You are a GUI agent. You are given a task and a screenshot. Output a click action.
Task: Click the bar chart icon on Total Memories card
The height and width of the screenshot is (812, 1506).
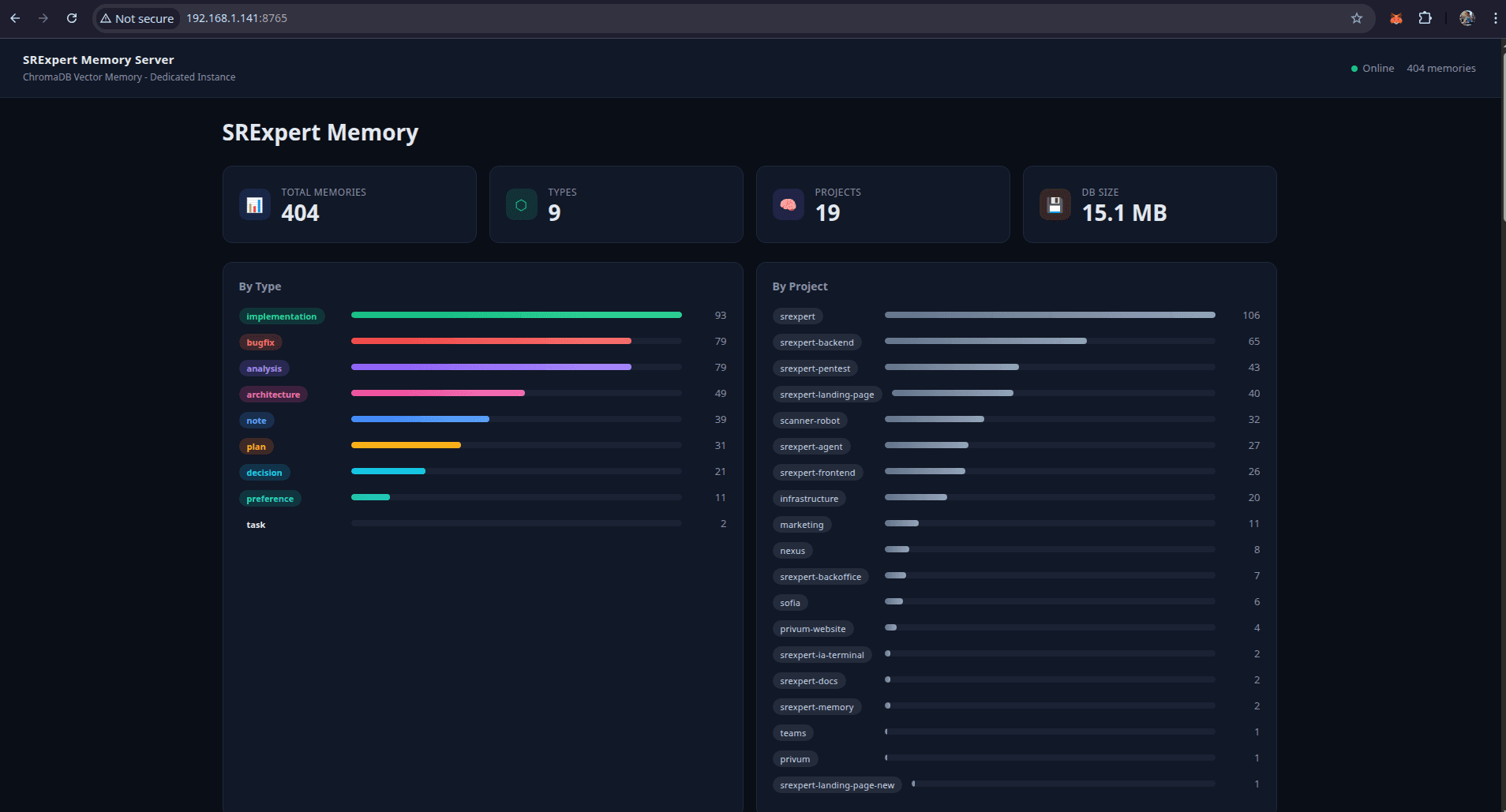[x=254, y=204]
